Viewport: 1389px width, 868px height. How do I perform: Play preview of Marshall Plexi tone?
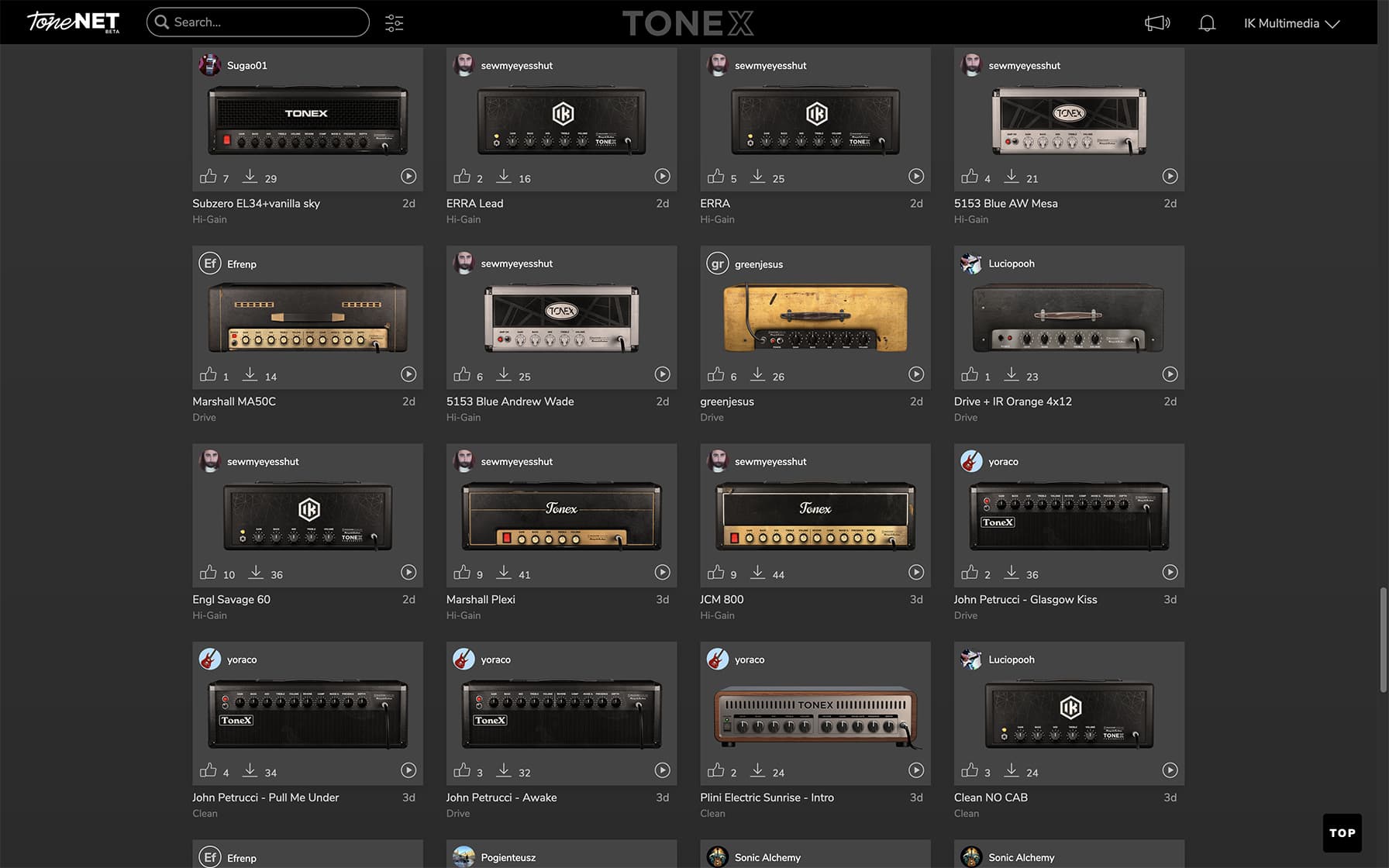662,572
